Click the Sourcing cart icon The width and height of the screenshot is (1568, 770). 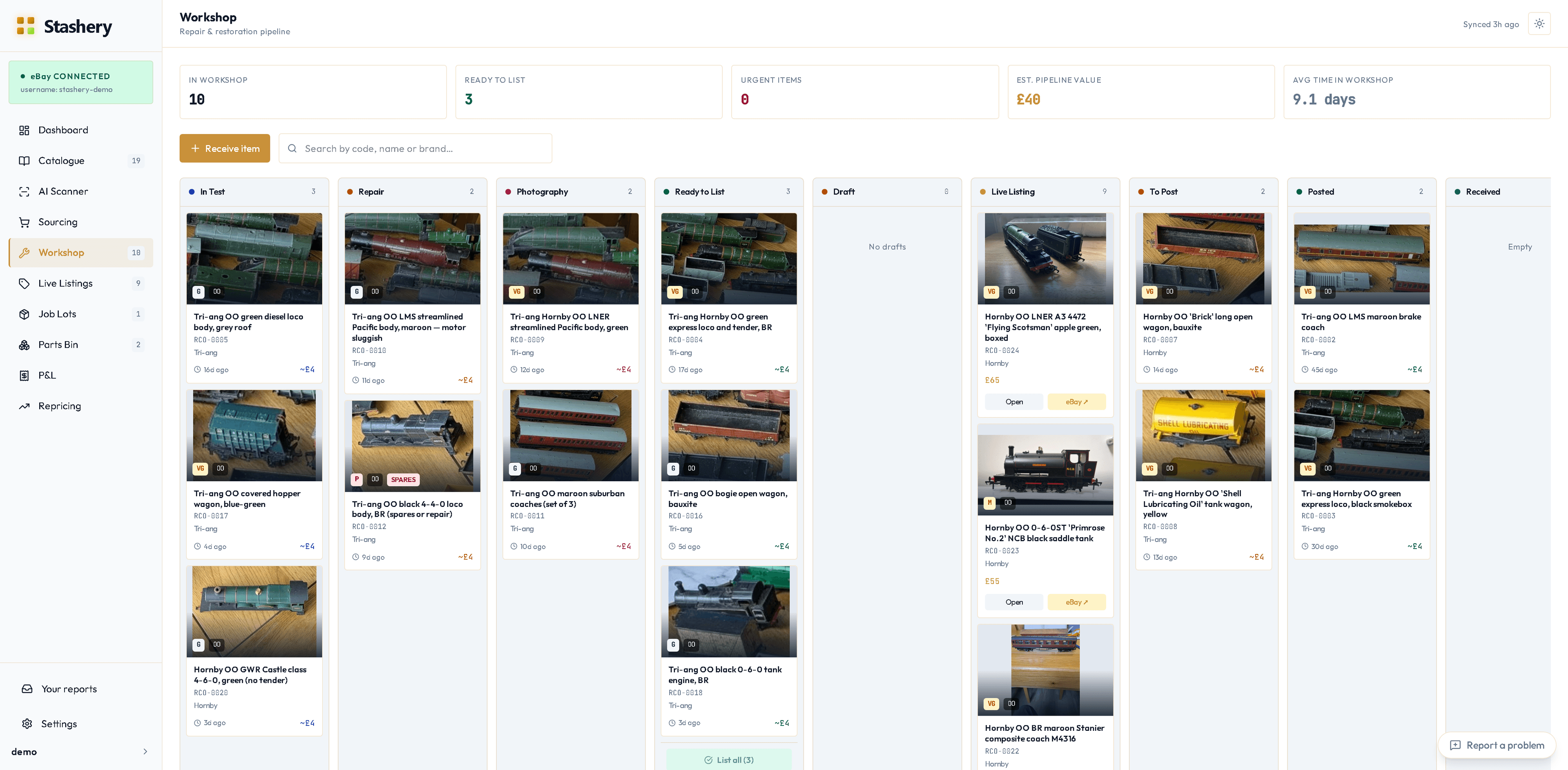click(24, 222)
